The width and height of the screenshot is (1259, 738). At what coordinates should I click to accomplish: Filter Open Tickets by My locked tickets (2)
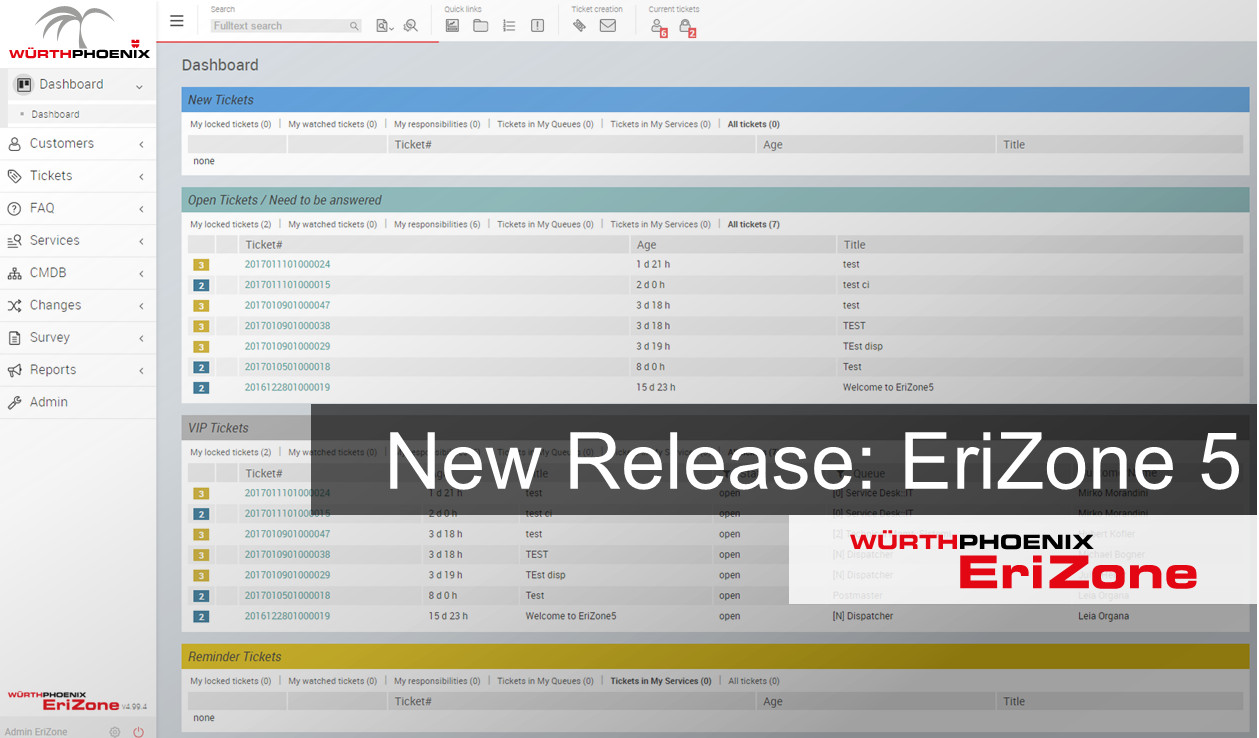(x=231, y=224)
